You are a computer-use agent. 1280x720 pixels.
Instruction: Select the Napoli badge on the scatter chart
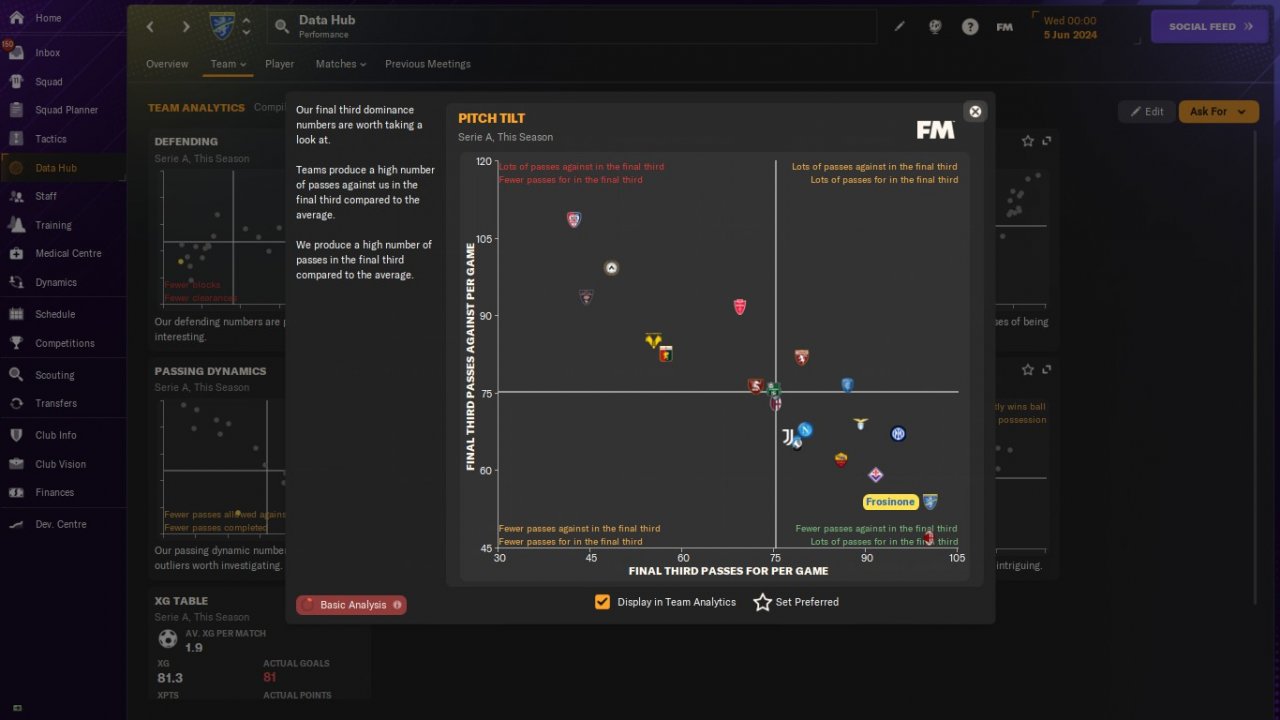(805, 430)
